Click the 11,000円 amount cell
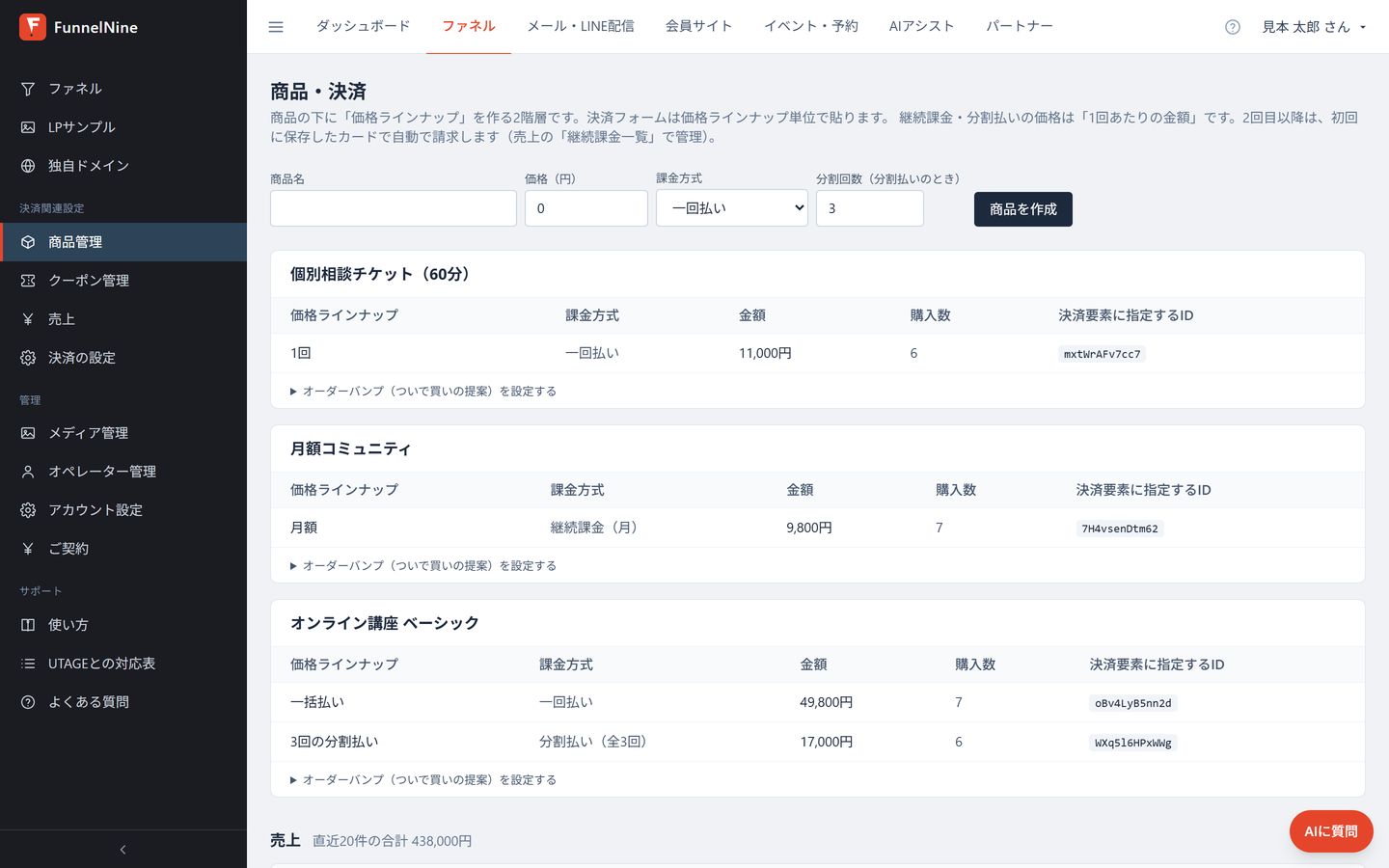 point(765,354)
